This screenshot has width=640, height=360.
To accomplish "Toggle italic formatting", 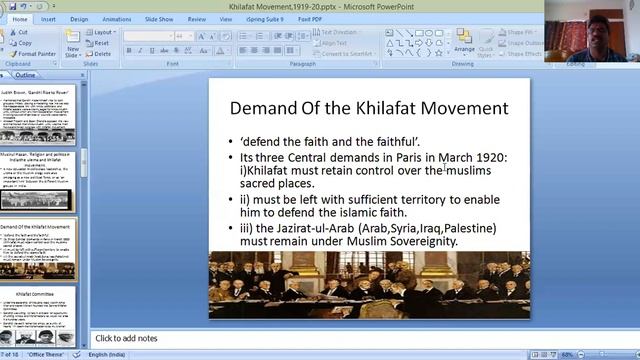I will tap(140, 51).
